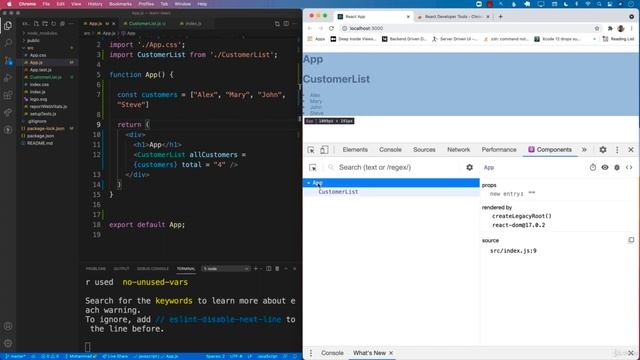Open the DevTools drawer three-dot menu

pos(311,353)
